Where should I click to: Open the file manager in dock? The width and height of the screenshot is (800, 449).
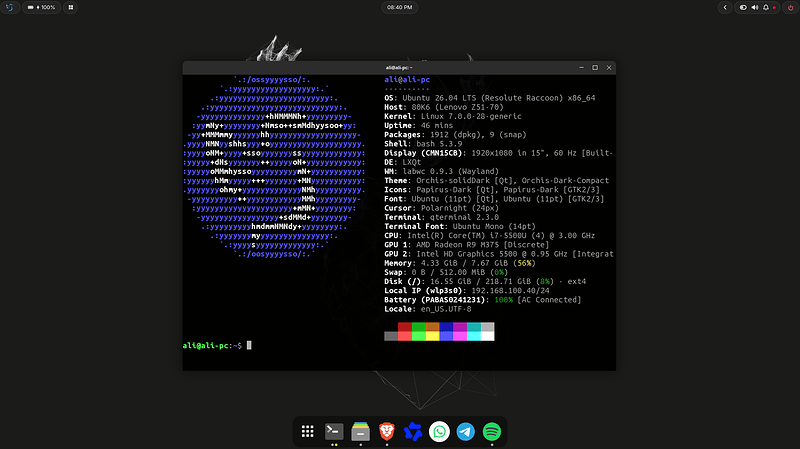(361, 432)
